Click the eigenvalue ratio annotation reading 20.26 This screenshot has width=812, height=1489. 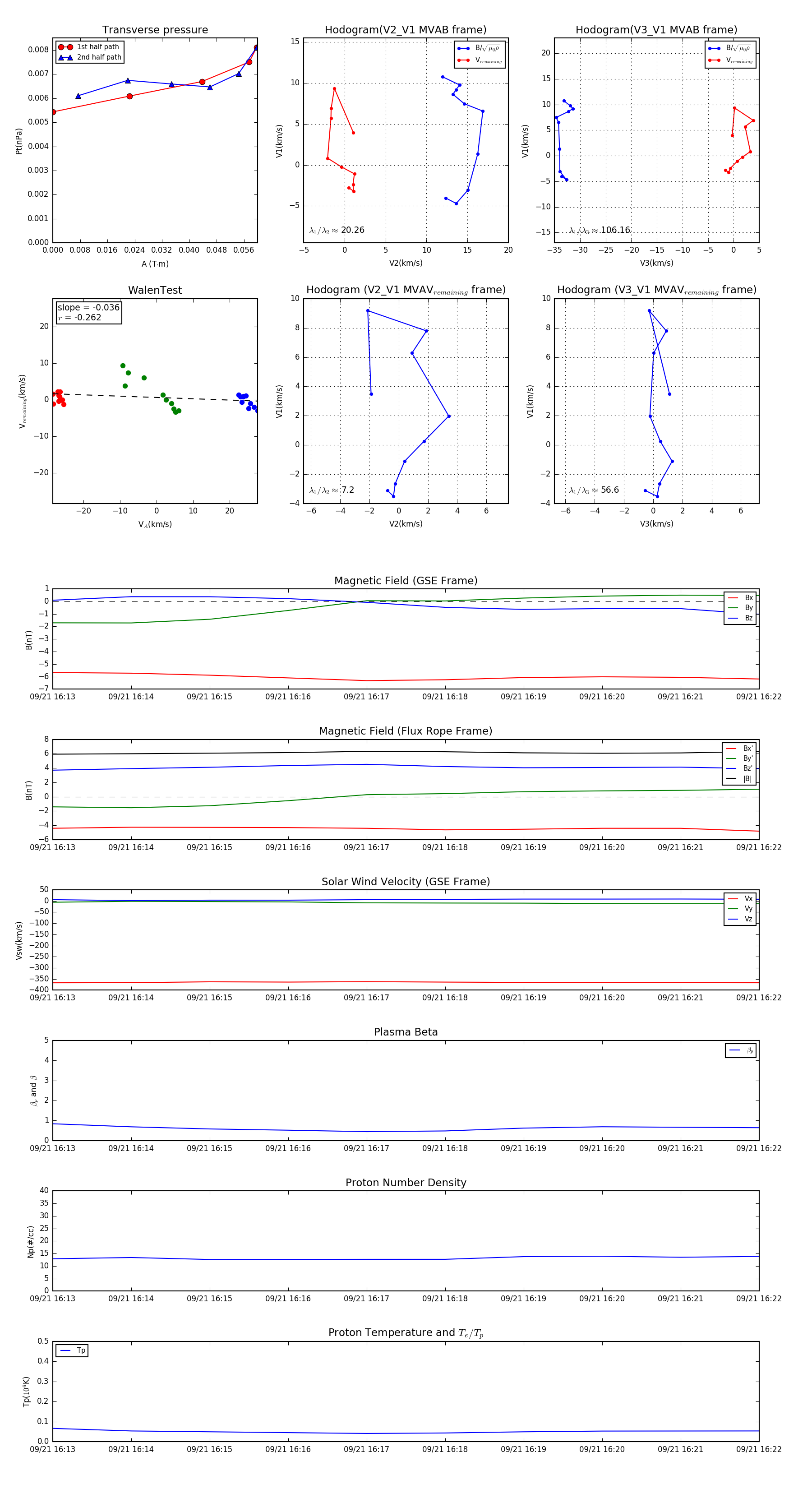337,230
